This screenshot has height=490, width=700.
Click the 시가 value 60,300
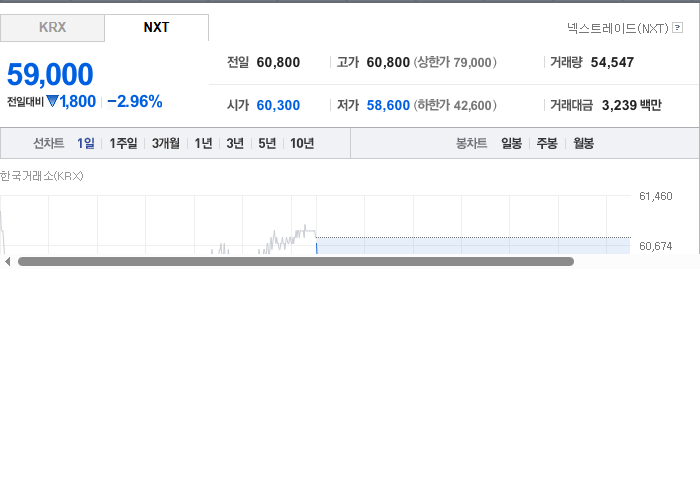pyautogui.click(x=278, y=105)
